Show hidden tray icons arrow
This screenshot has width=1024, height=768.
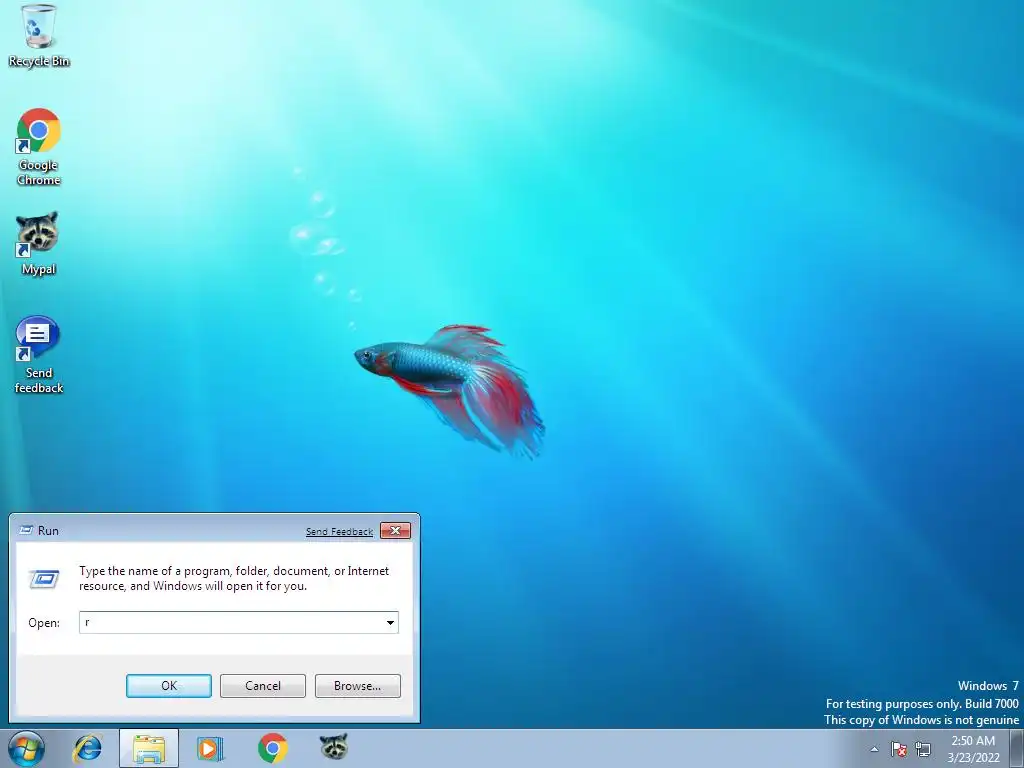point(874,749)
